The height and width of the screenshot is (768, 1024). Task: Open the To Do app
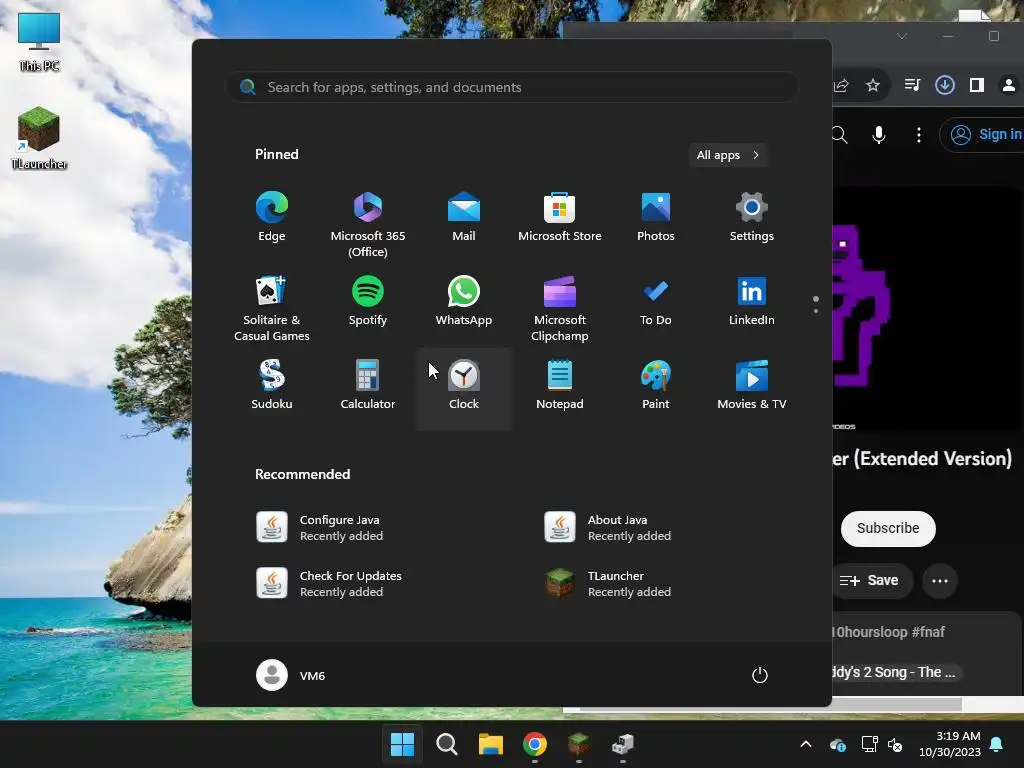(x=656, y=302)
